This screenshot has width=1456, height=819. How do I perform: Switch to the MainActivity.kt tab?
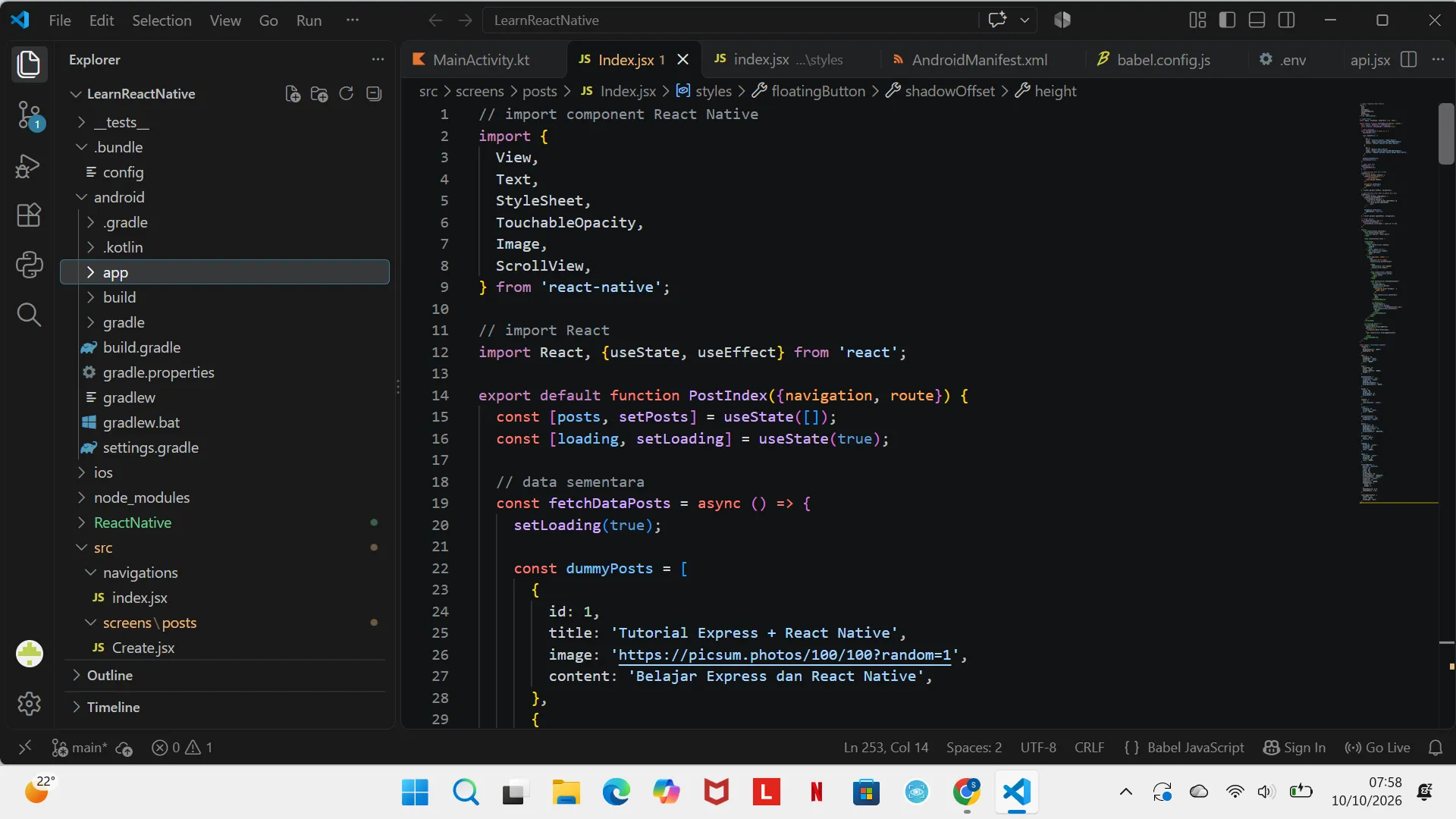click(481, 59)
